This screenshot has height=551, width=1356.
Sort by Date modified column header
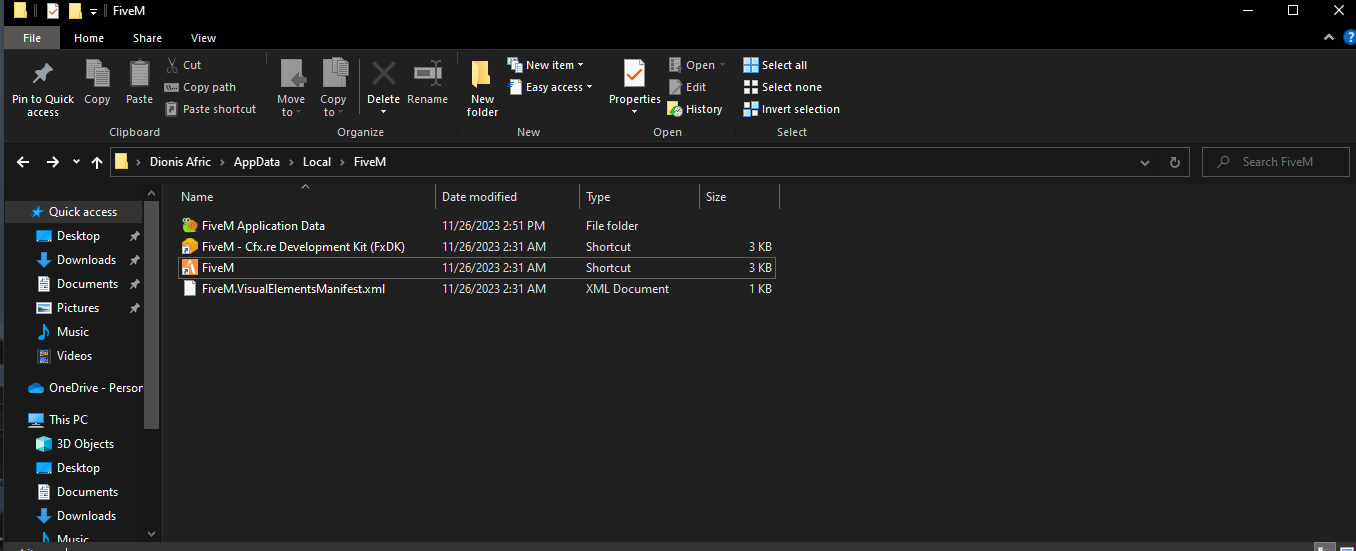[x=507, y=197]
